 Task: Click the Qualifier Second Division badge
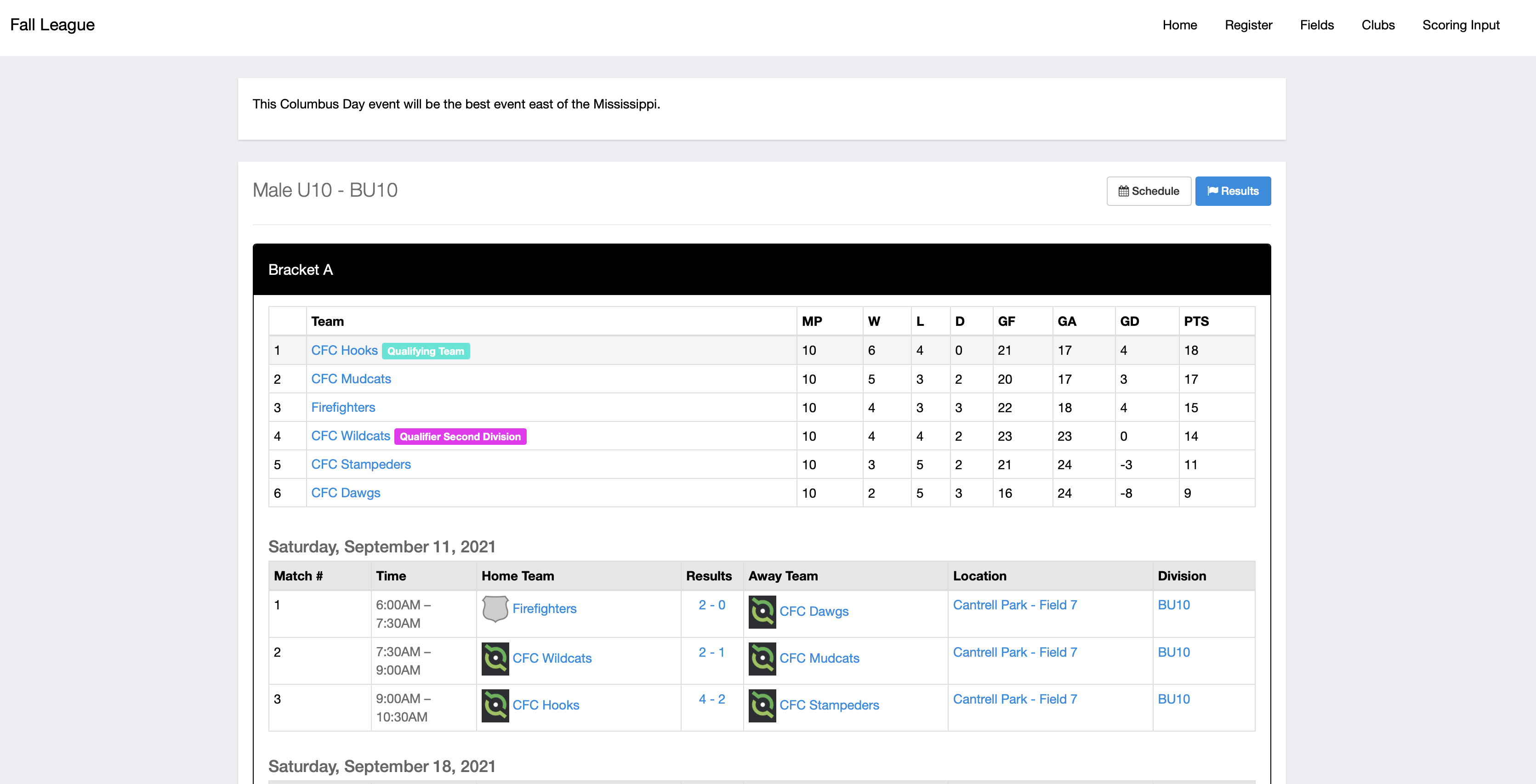coord(460,437)
